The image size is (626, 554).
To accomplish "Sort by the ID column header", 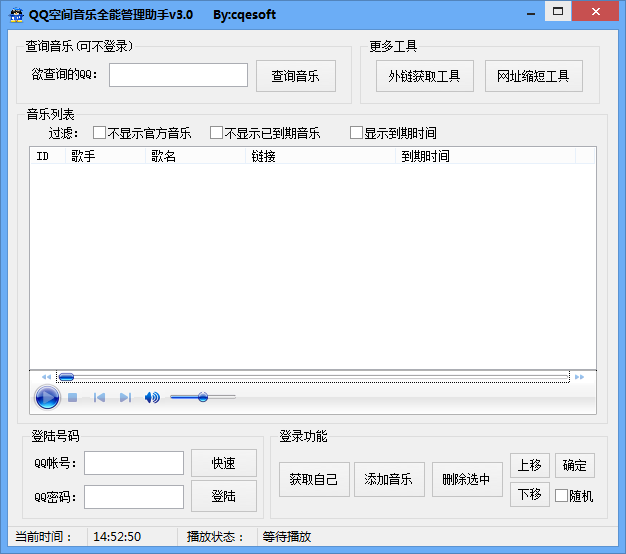I will 48,156.
